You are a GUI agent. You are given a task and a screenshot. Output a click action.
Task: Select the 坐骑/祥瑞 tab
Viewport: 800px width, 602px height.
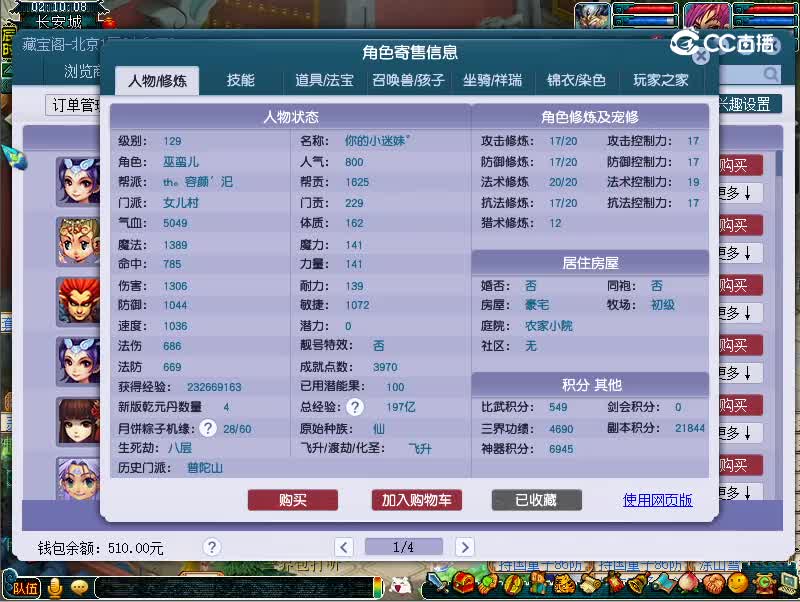coord(492,80)
